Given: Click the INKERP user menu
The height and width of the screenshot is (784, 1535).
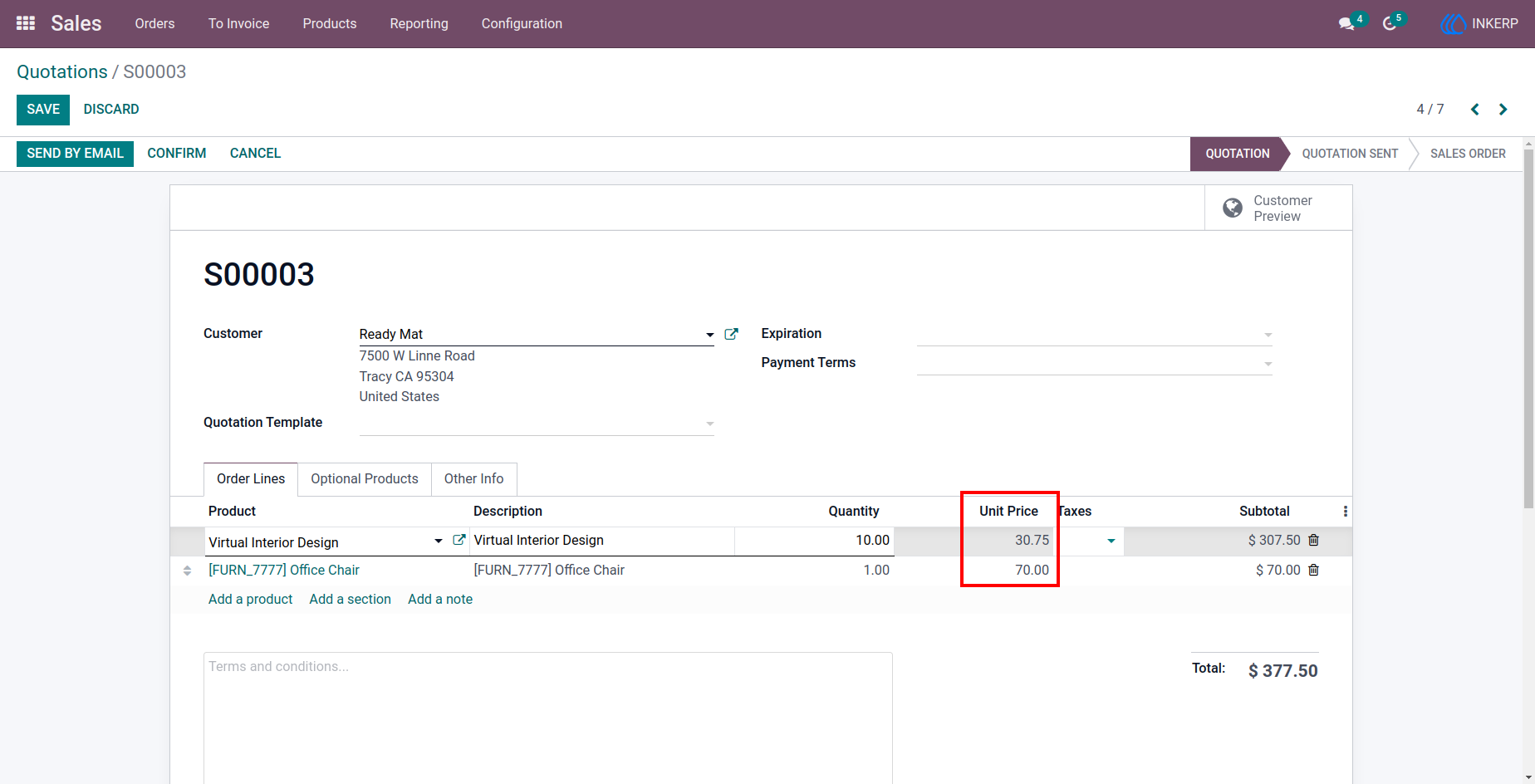Looking at the screenshot, I should click(1479, 24).
